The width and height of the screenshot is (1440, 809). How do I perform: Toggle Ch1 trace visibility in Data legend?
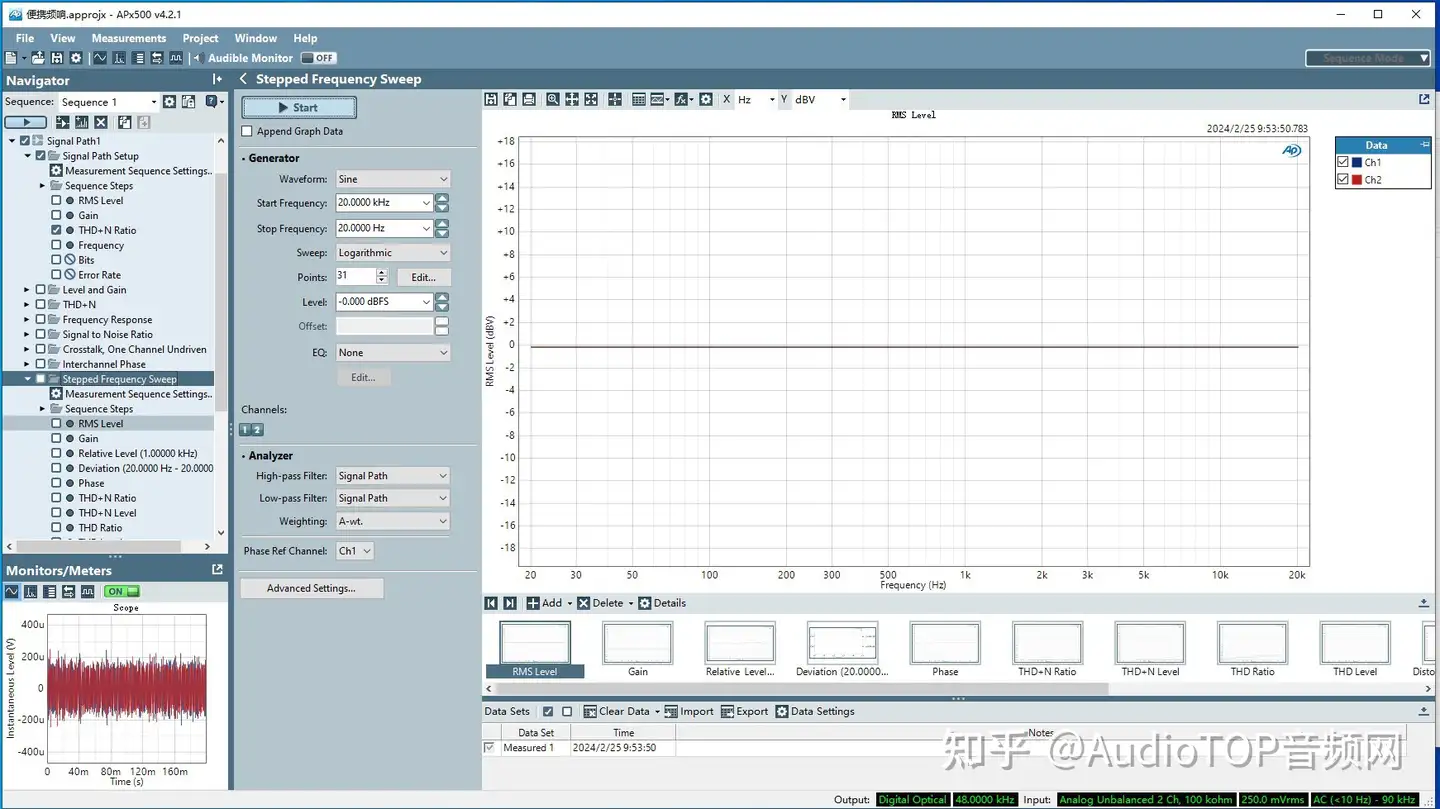(x=1343, y=162)
